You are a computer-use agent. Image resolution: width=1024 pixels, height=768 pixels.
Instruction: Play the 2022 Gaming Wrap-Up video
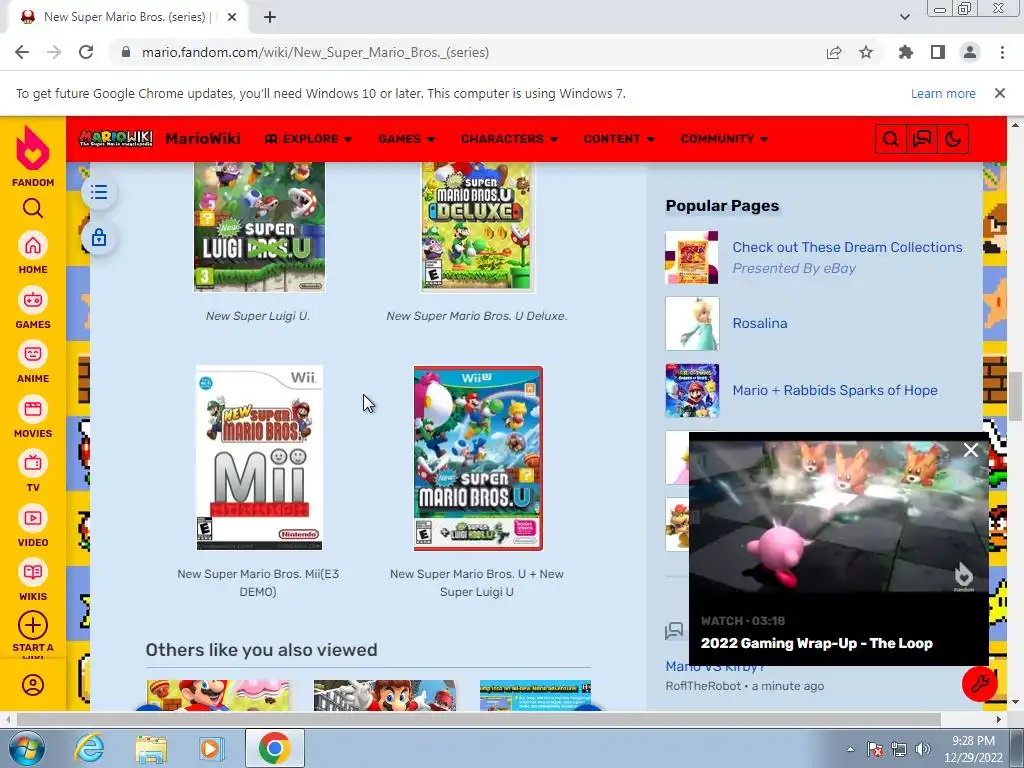(839, 517)
